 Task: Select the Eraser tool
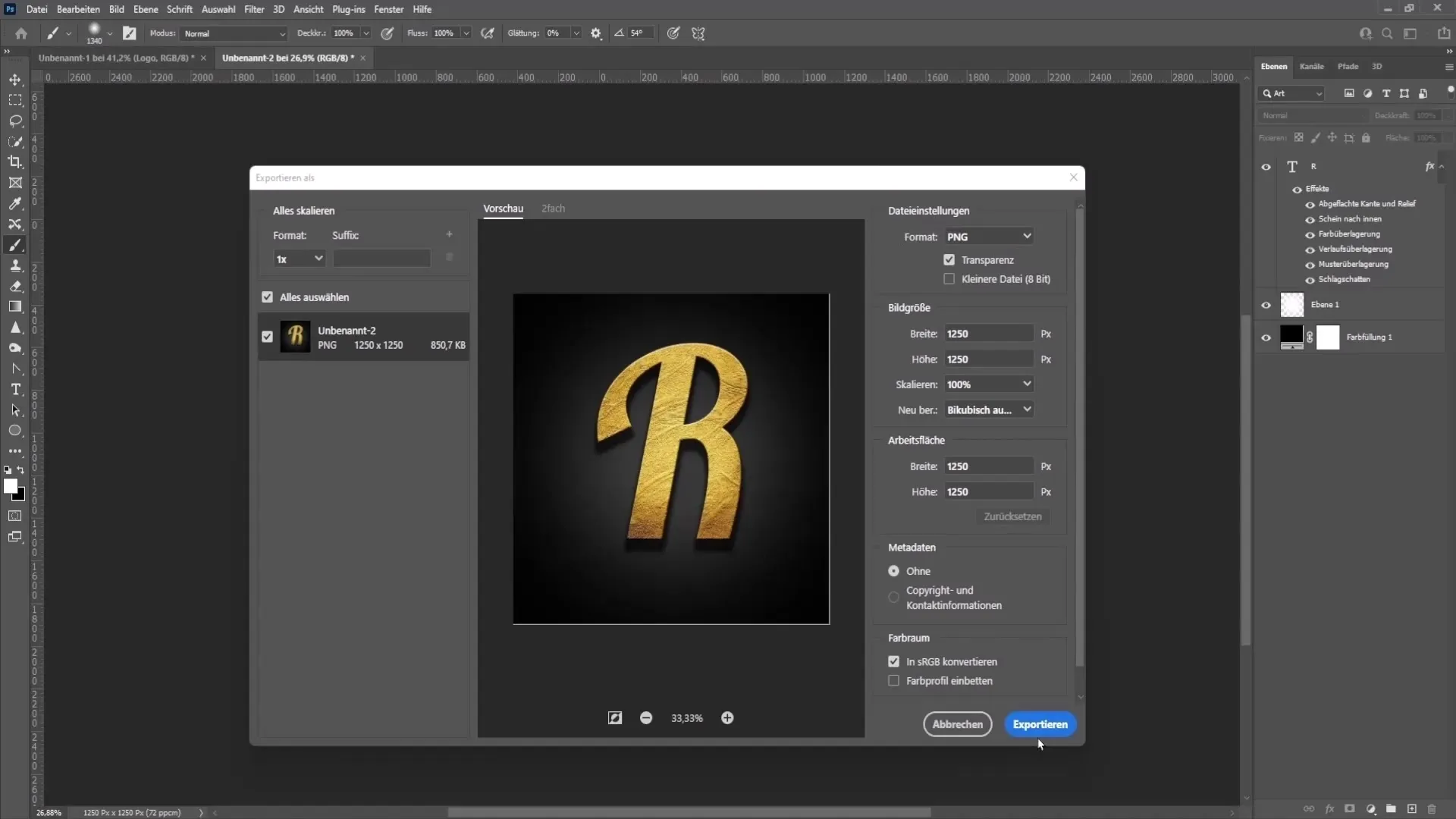click(15, 286)
